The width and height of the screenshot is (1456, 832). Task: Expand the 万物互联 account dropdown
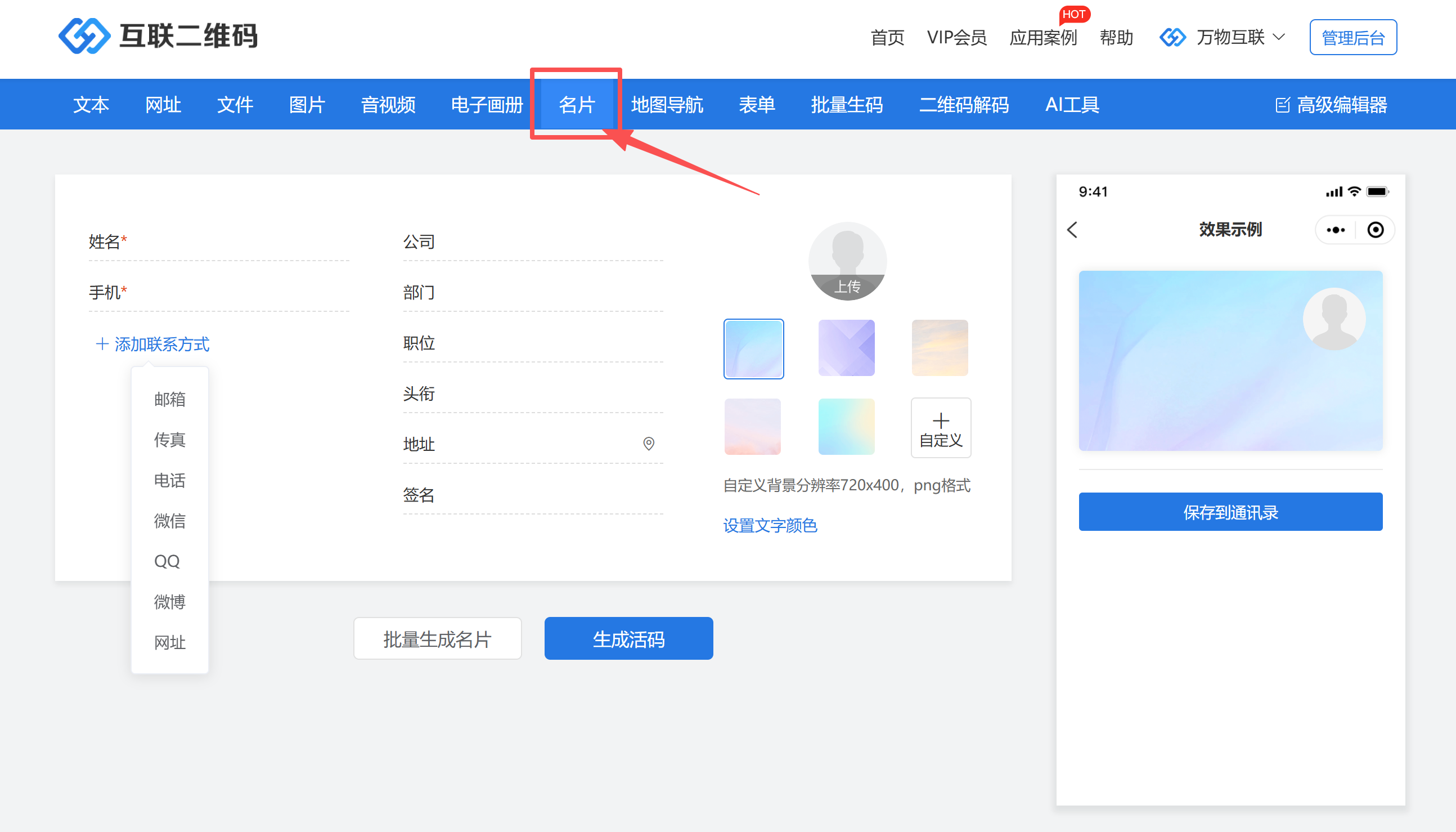[1230, 38]
